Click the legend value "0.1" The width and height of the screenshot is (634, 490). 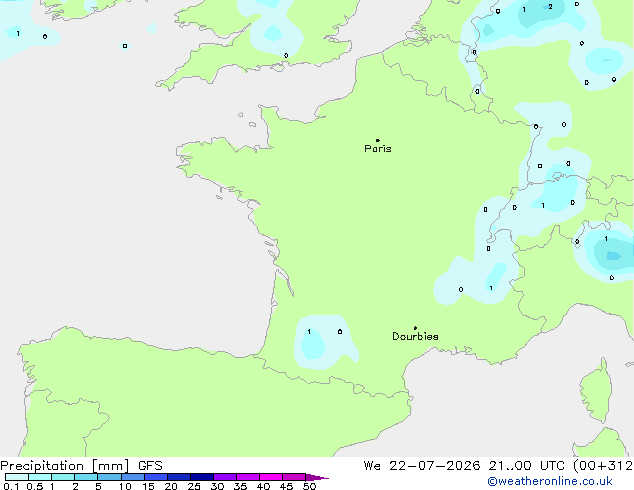[11, 486]
